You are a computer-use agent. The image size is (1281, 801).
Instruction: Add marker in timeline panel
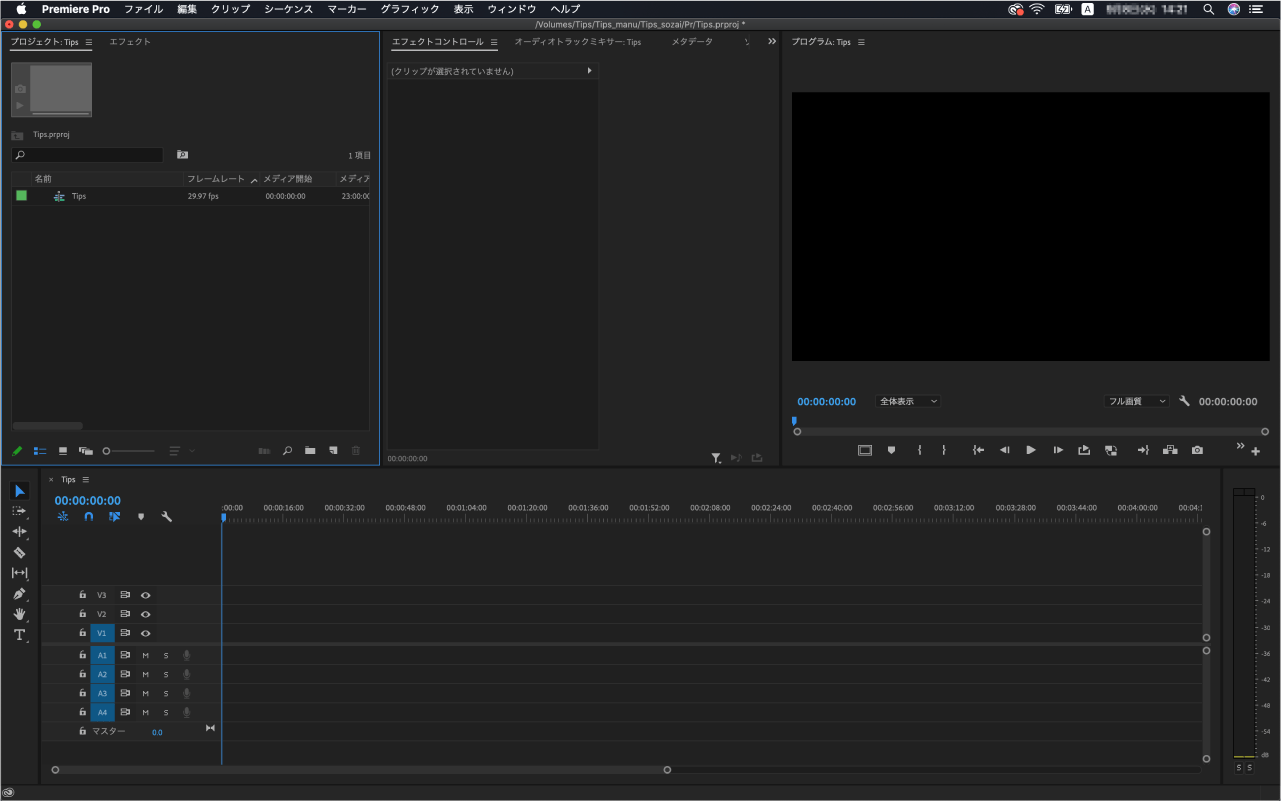141,517
